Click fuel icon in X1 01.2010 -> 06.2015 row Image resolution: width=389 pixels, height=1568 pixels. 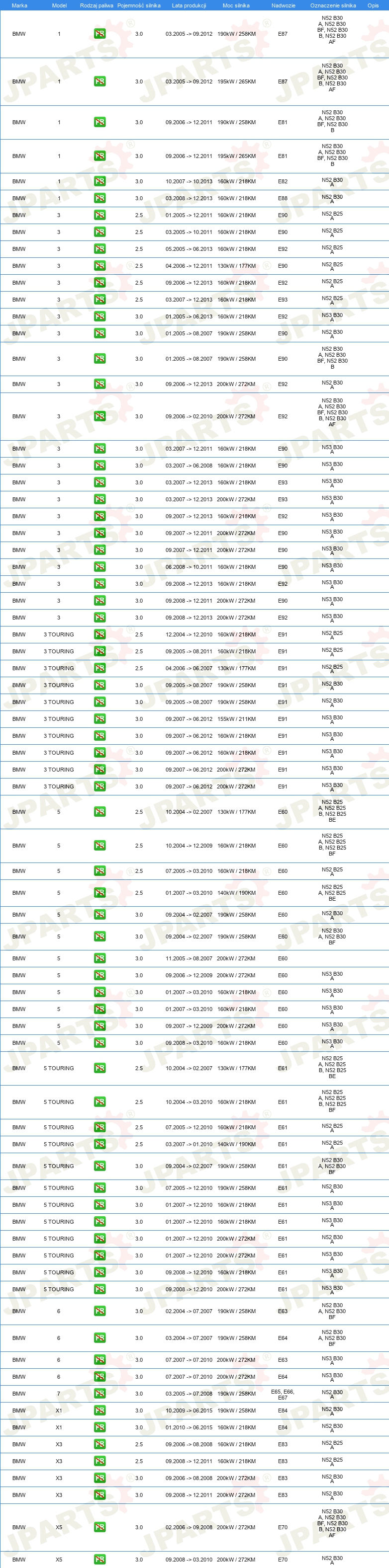(x=100, y=1427)
